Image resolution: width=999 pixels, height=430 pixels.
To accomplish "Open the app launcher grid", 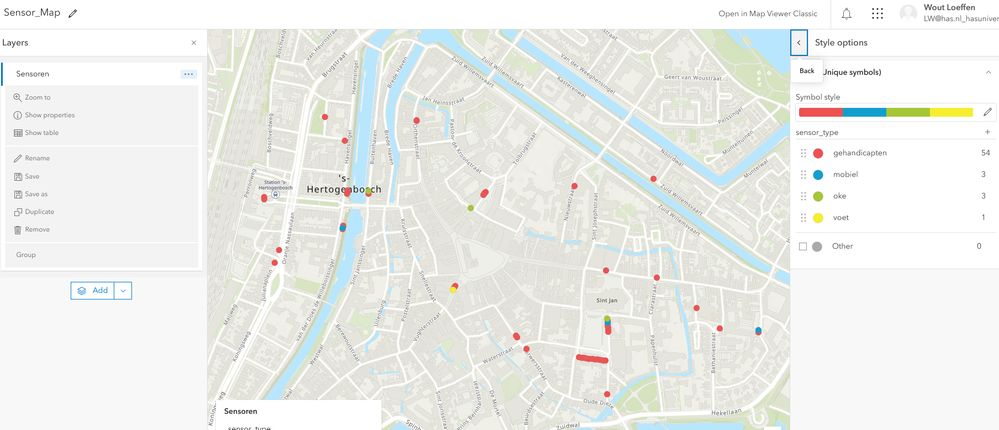I will (877, 14).
